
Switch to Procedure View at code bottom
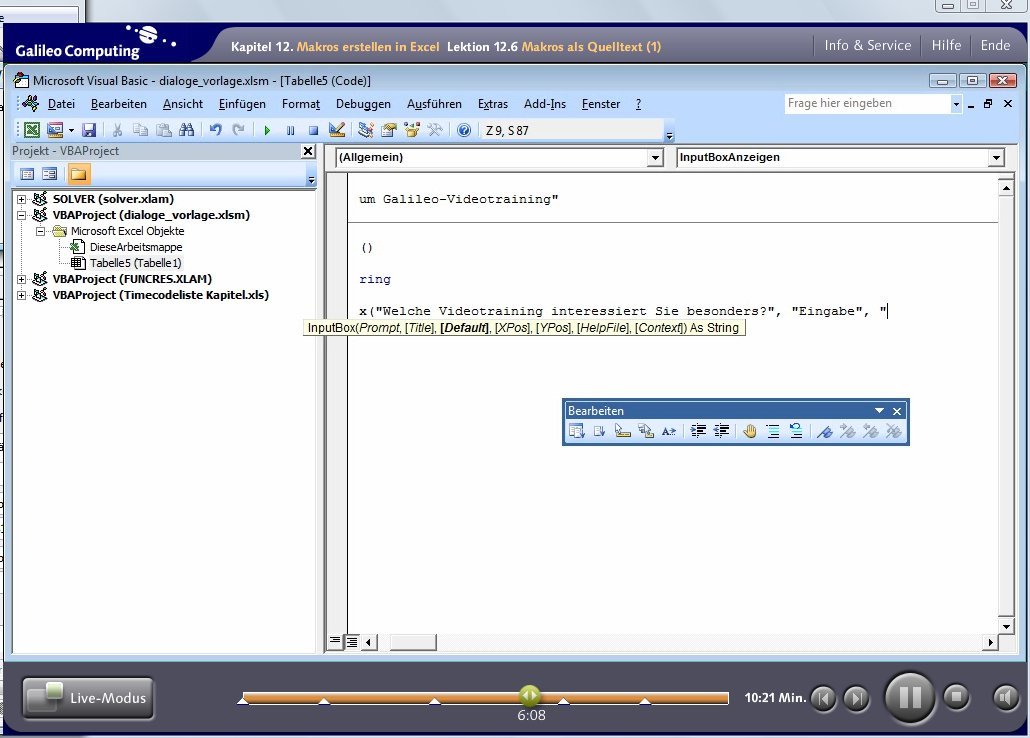(335, 641)
